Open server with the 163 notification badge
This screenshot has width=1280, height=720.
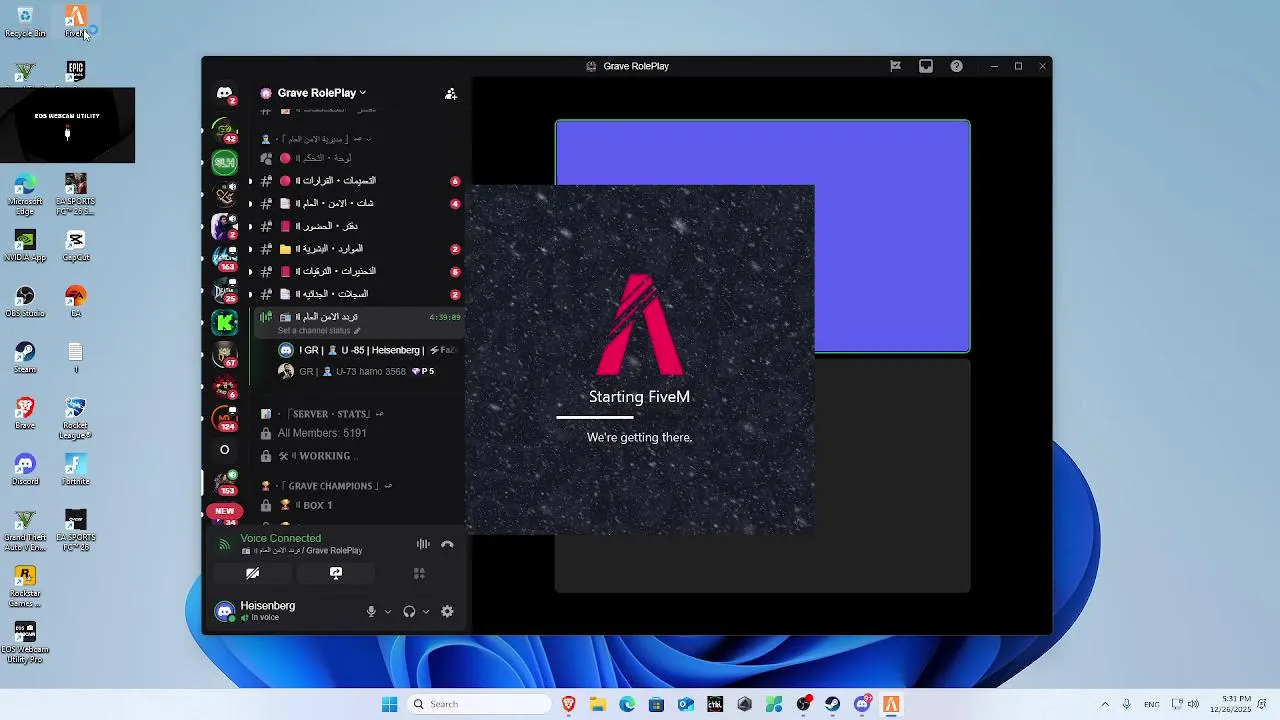point(225,257)
